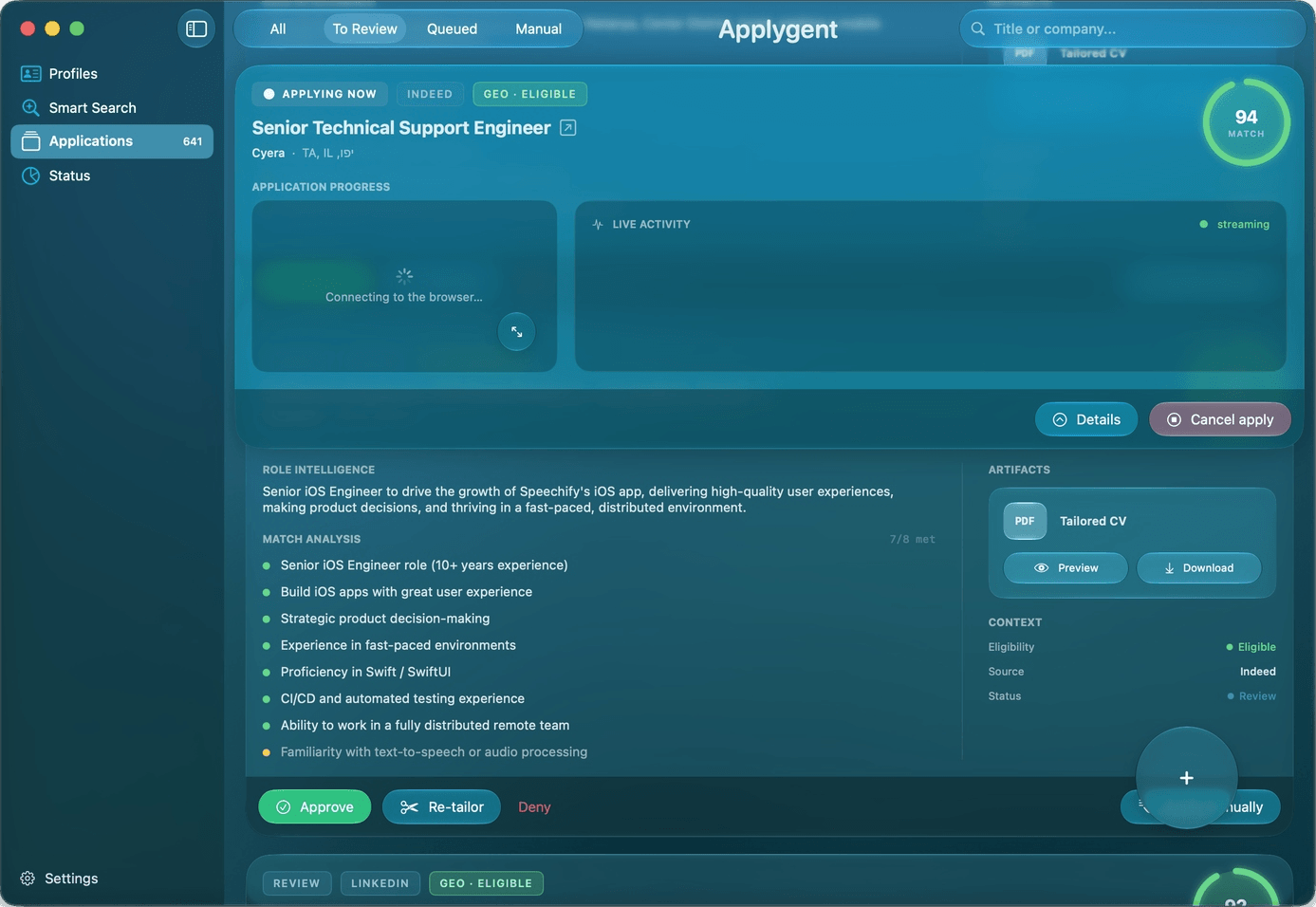Image resolution: width=1316 pixels, height=907 pixels.
Task: Click the streaming indicator in Live Activity
Action: point(1234,225)
